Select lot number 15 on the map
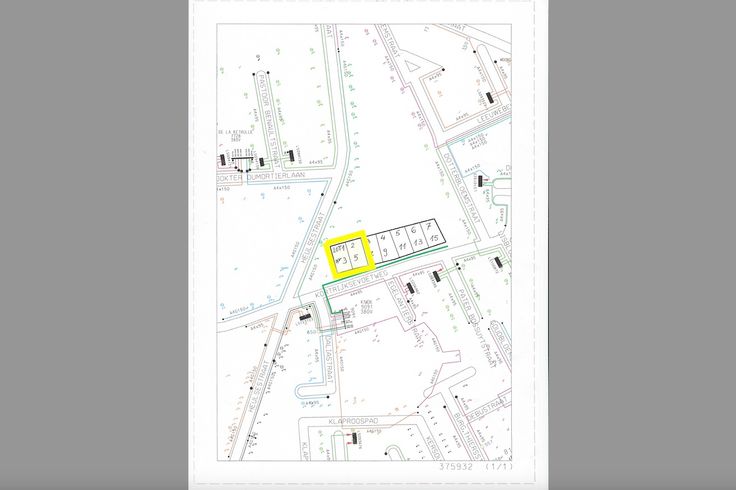The image size is (736, 490). (x=433, y=240)
